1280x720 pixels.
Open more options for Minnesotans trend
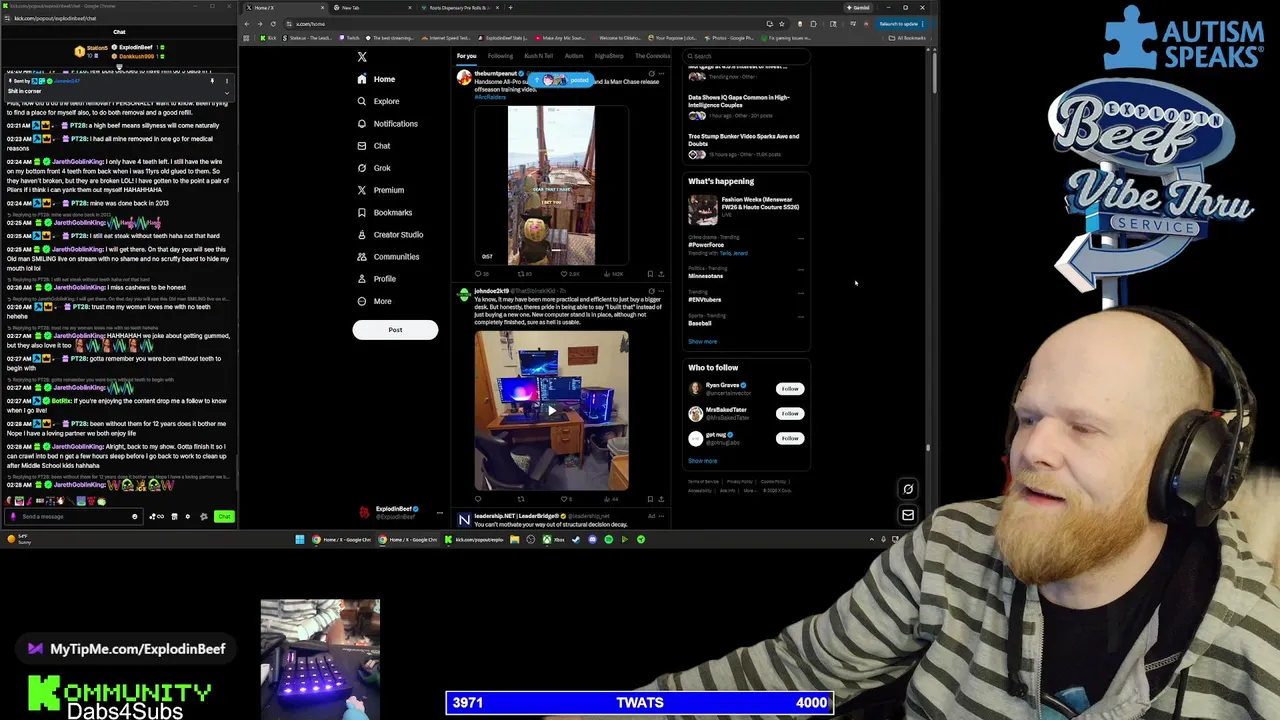[800, 270]
